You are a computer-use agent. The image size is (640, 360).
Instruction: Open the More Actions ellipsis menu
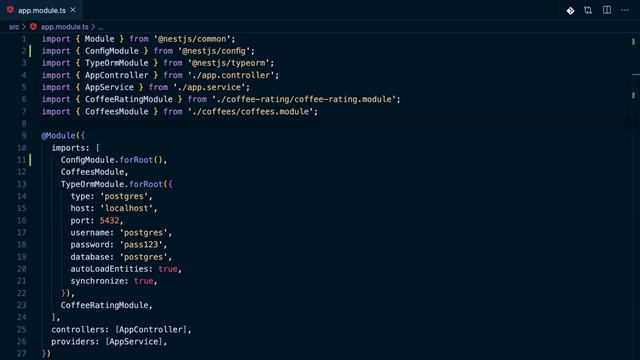[x=625, y=11]
